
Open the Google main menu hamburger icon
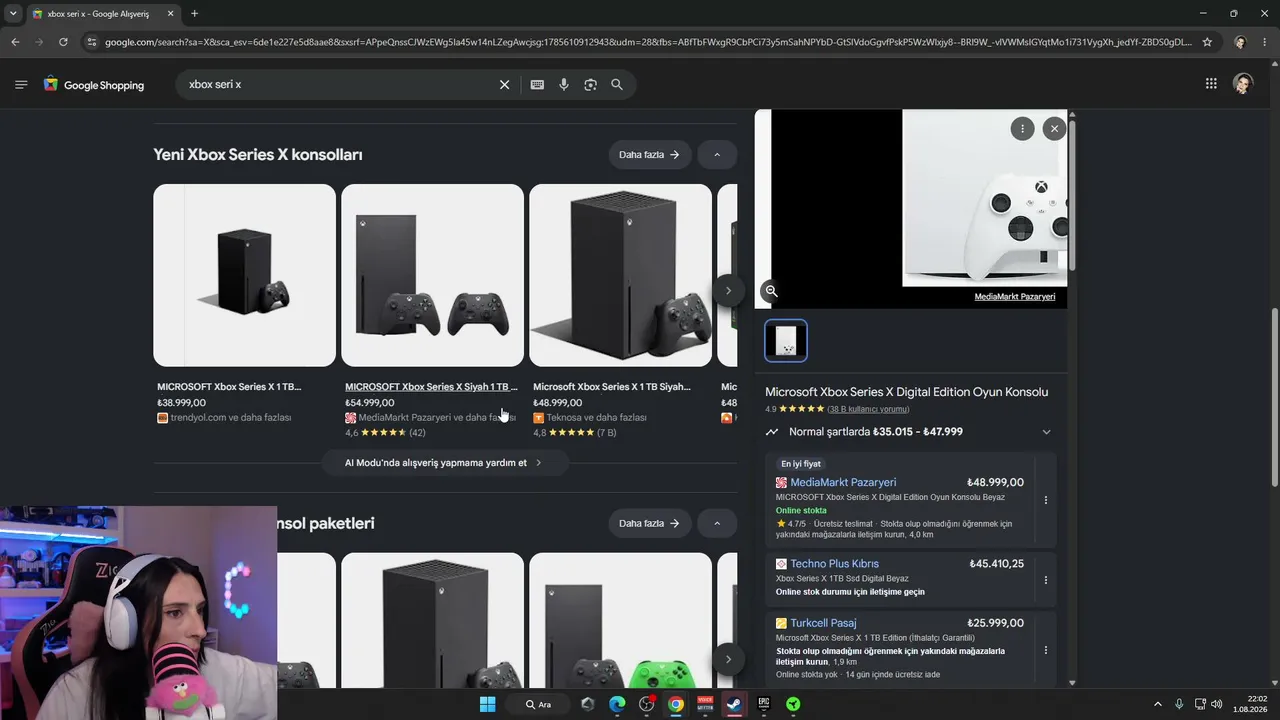(21, 85)
